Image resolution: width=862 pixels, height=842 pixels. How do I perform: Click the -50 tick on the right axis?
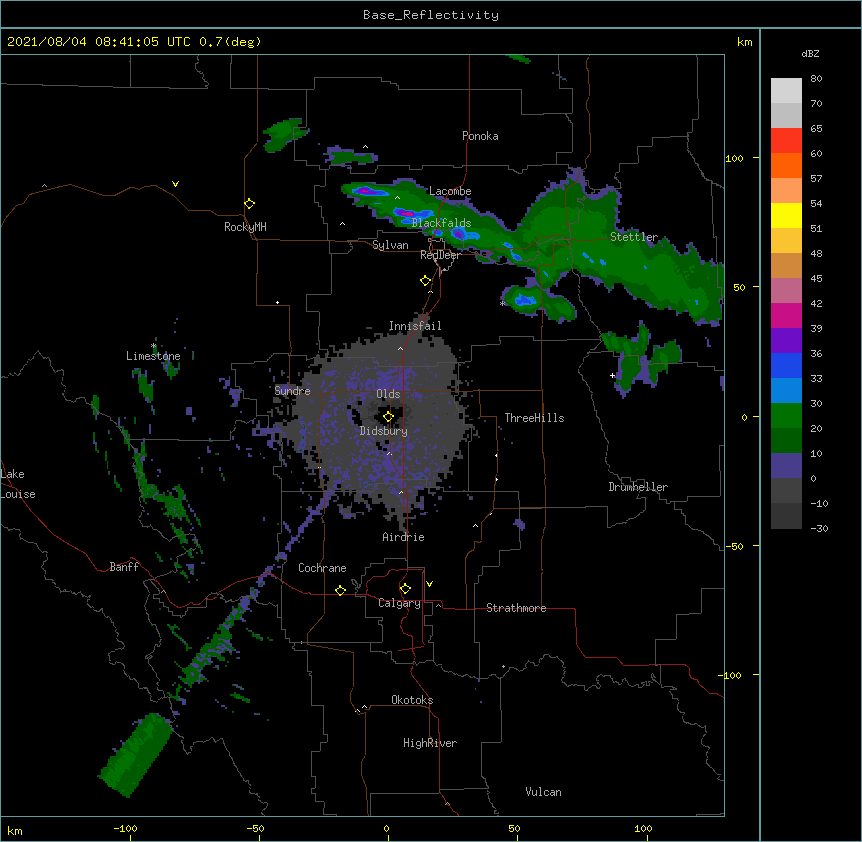734,546
